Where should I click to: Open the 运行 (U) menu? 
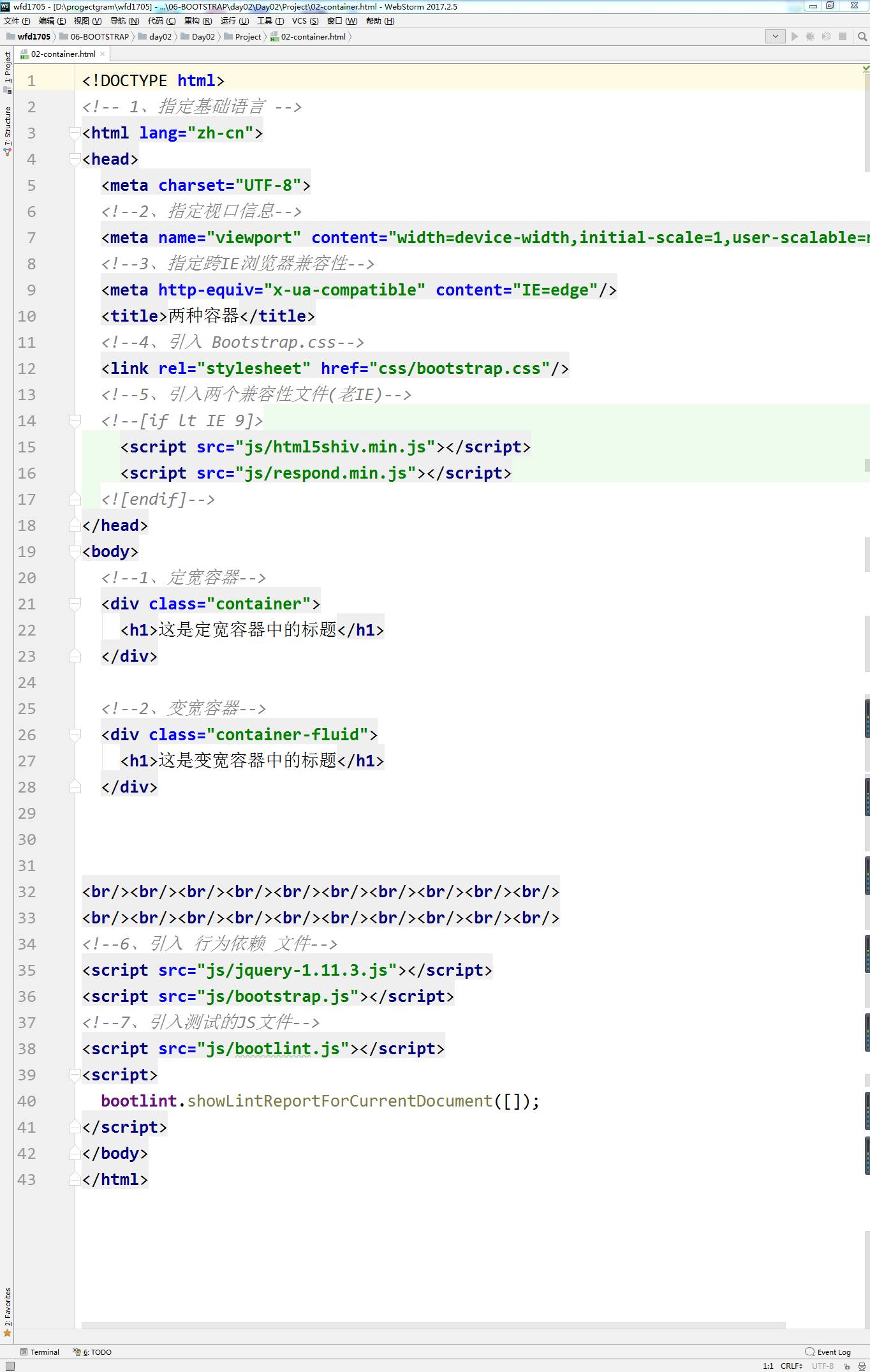pos(234,21)
